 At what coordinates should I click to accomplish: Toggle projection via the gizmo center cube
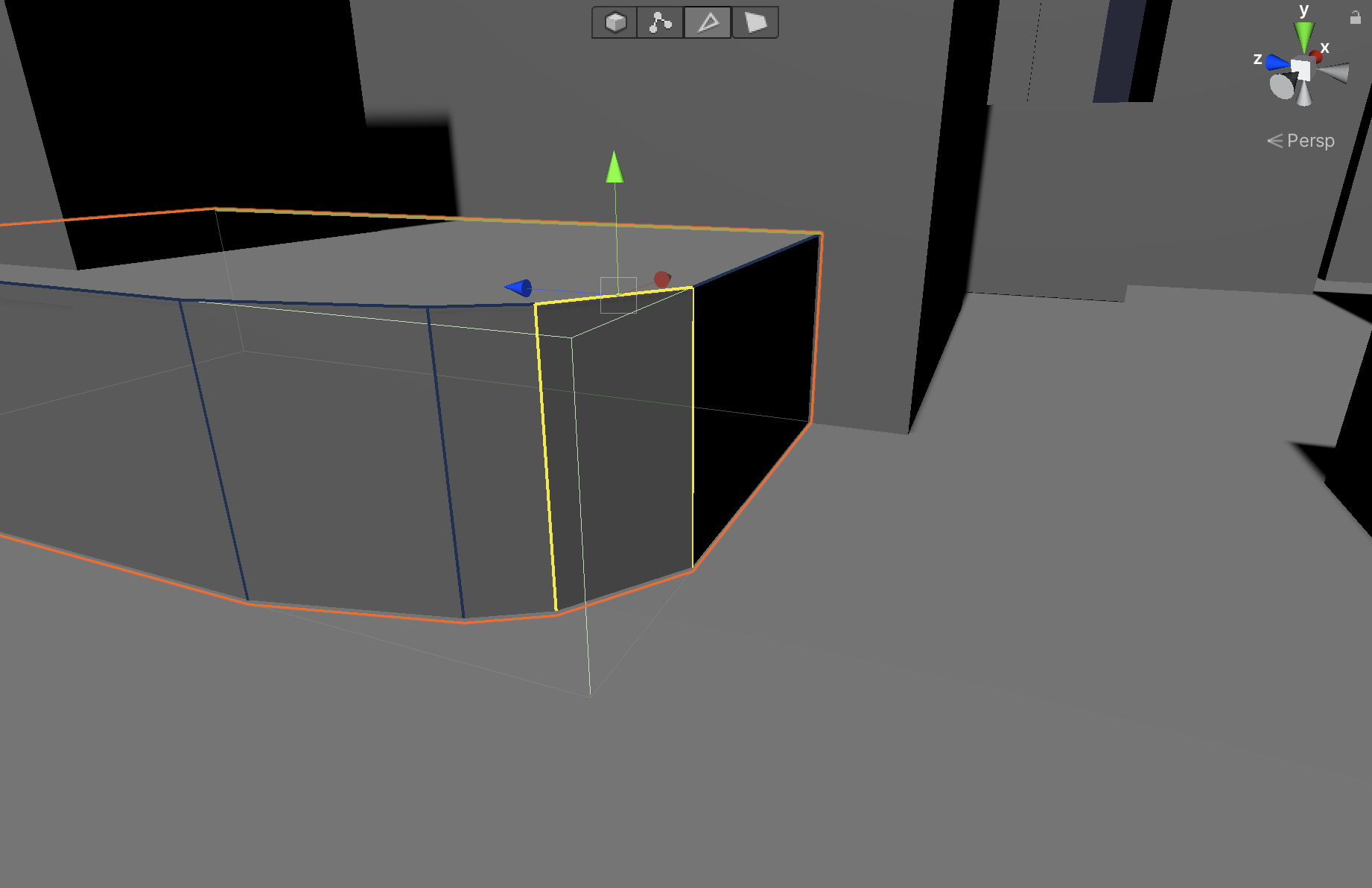[1301, 70]
